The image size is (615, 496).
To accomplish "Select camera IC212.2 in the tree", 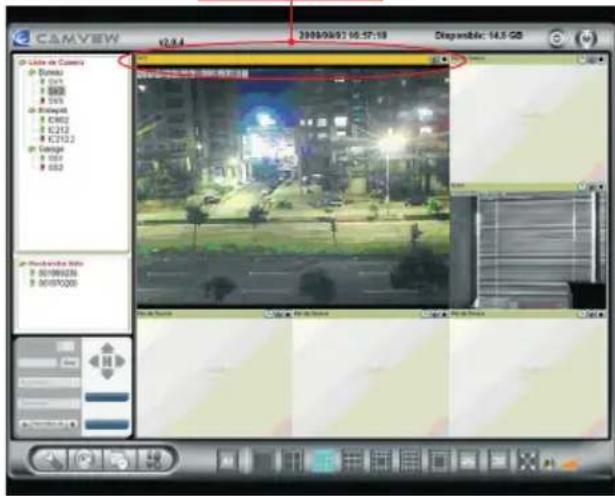I will [61, 139].
